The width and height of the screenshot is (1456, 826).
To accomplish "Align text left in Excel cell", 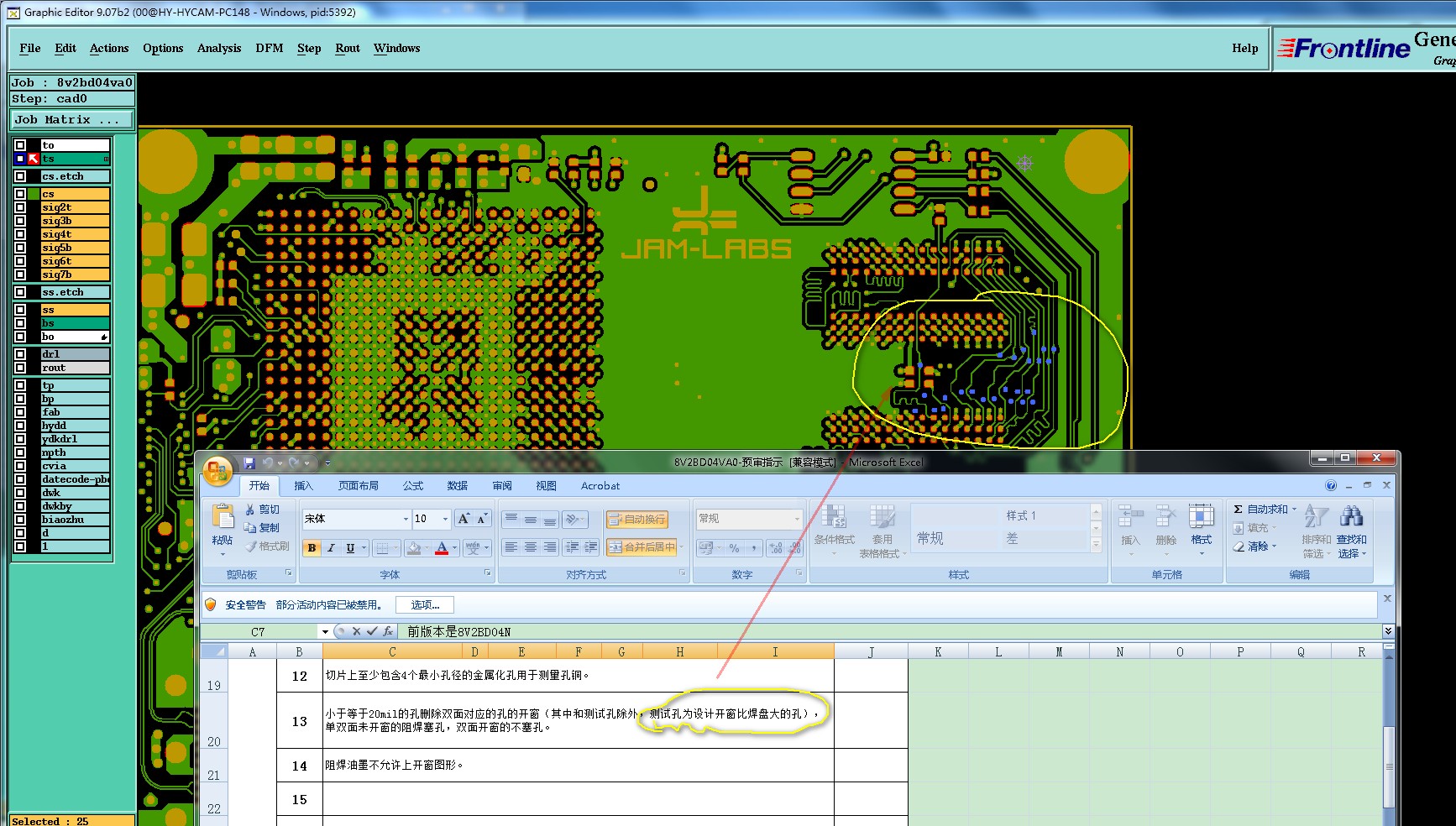I will [x=511, y=547].
